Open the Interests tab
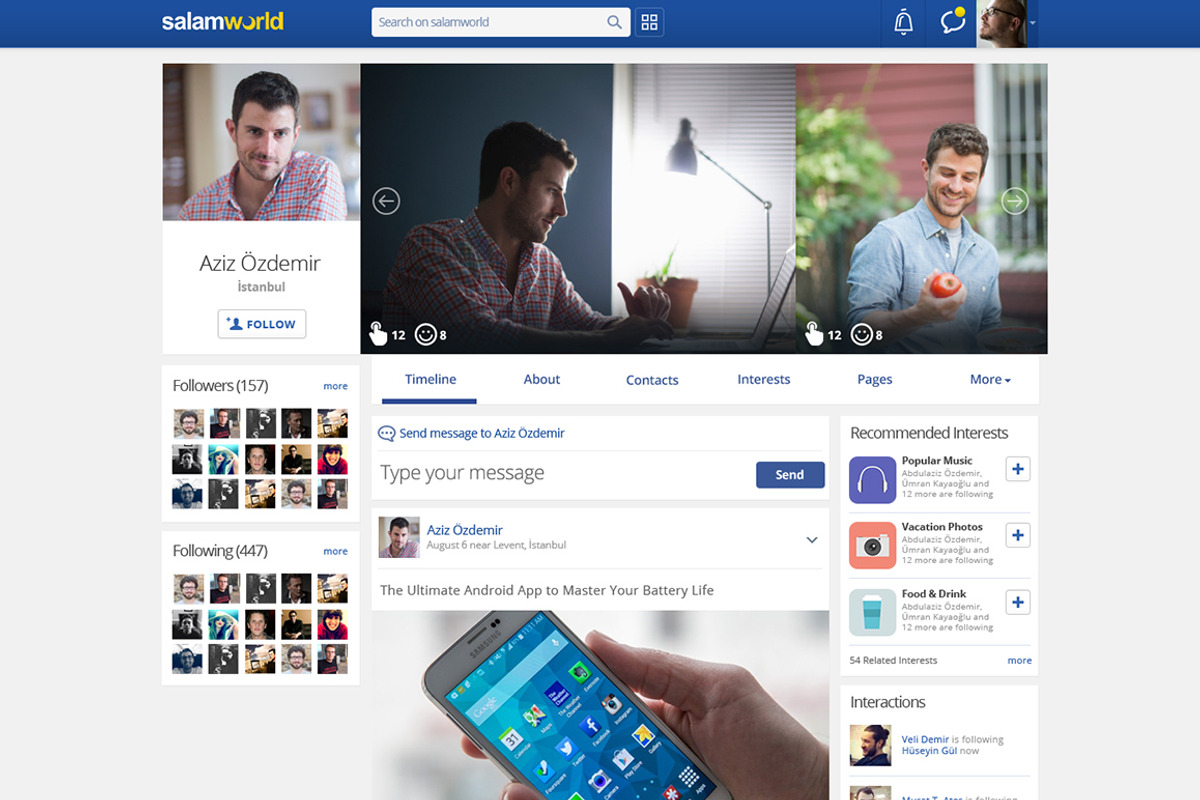The image size is (1200, 800). pyautogui.click(x=764, y=379)
